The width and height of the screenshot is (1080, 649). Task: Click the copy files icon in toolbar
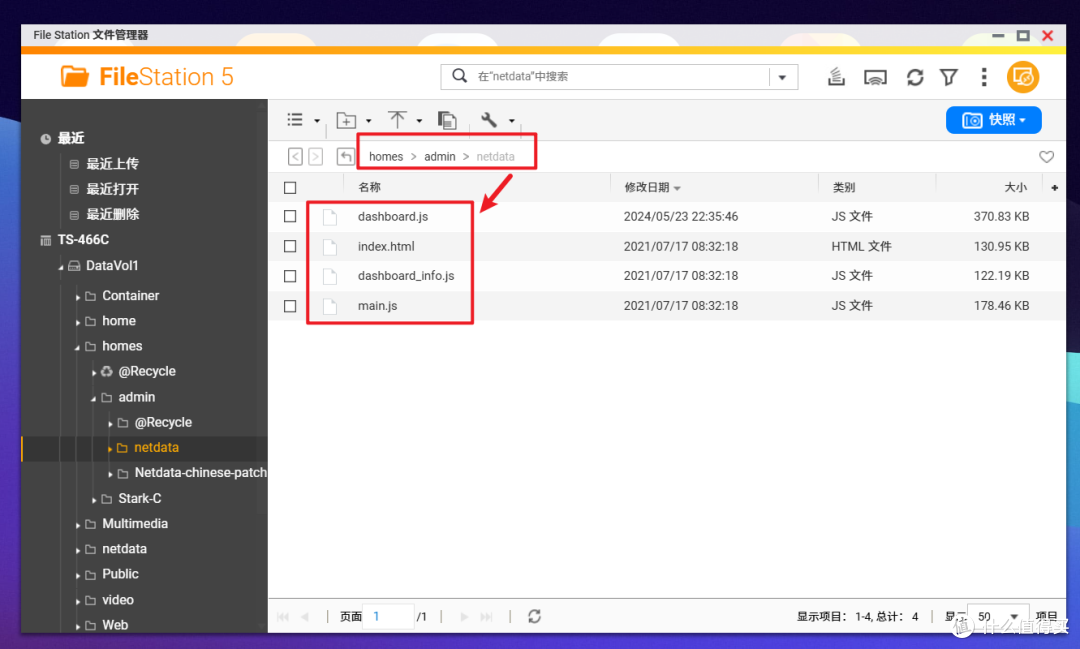447,119
